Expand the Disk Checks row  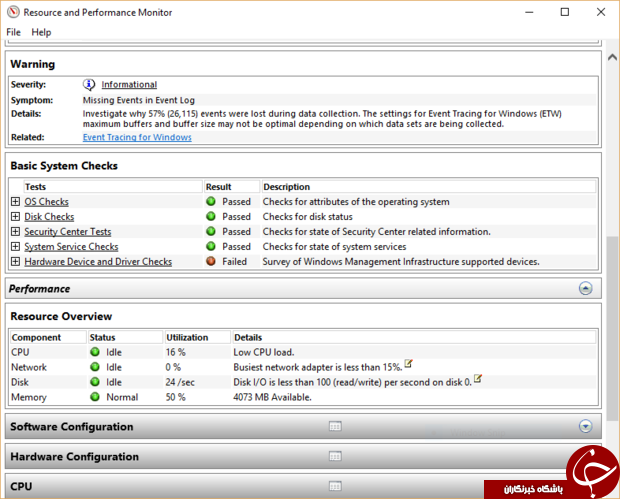pos(15,217)
